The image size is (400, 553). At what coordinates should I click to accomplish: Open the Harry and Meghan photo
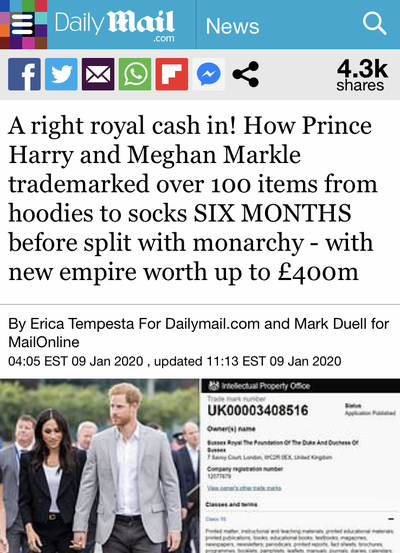[x=100, y=466]
